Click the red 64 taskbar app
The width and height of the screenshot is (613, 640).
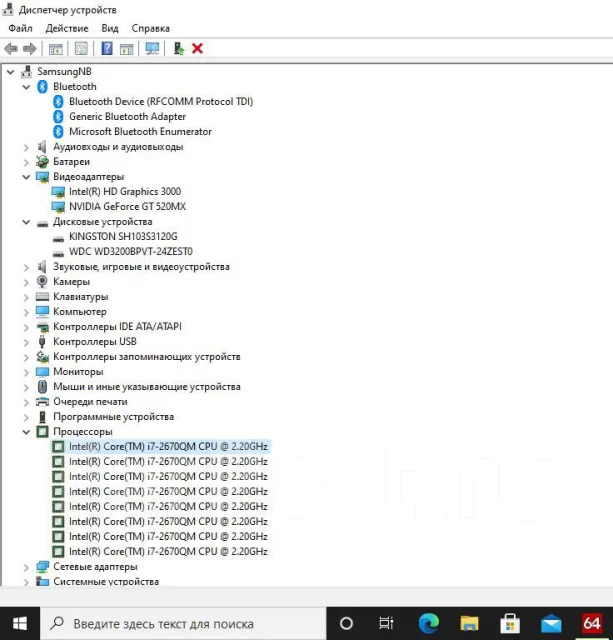coord(592,624)
